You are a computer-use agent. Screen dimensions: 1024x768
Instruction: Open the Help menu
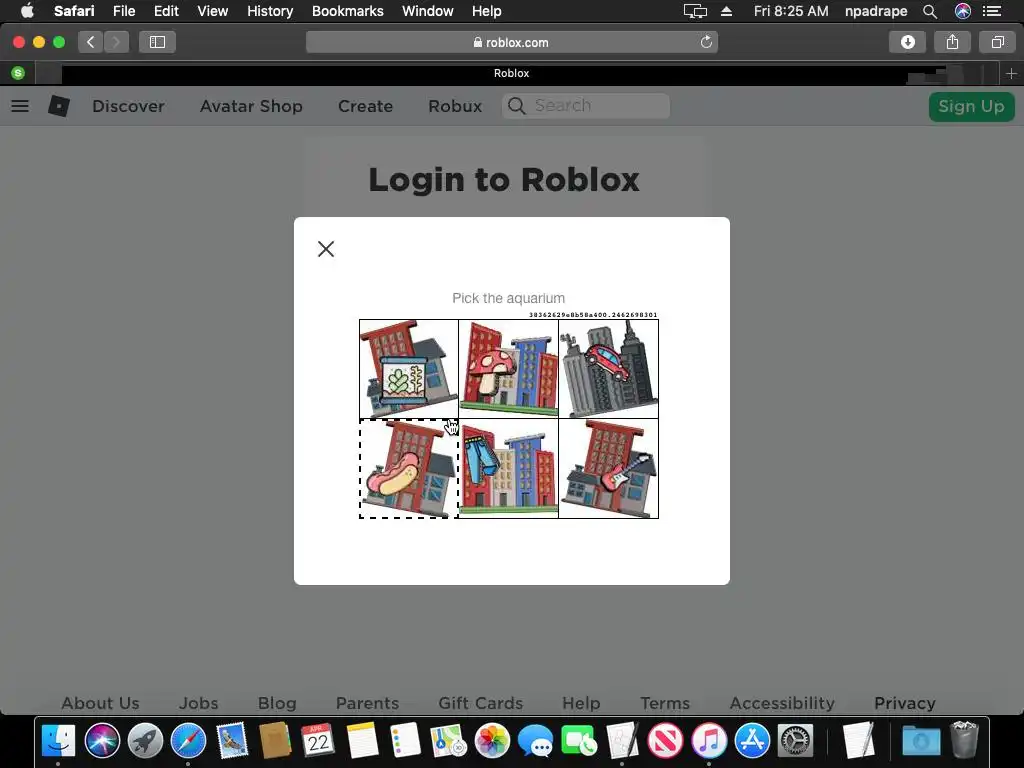[487, 11]
